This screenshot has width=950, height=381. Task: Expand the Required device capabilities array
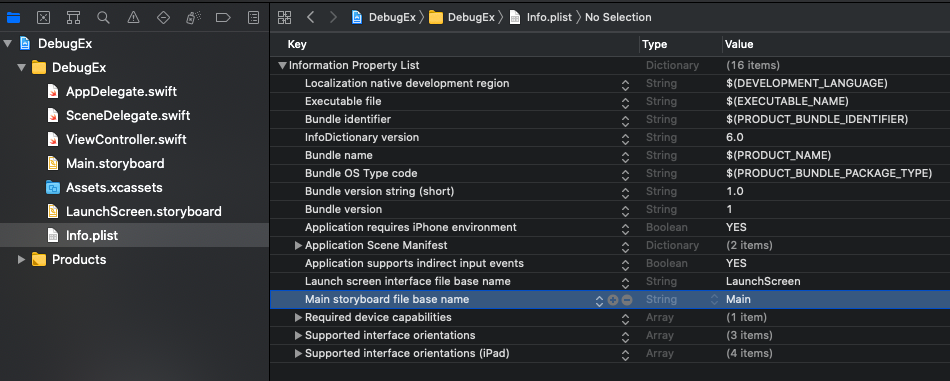pyautogui.click(x=298, y=317)
